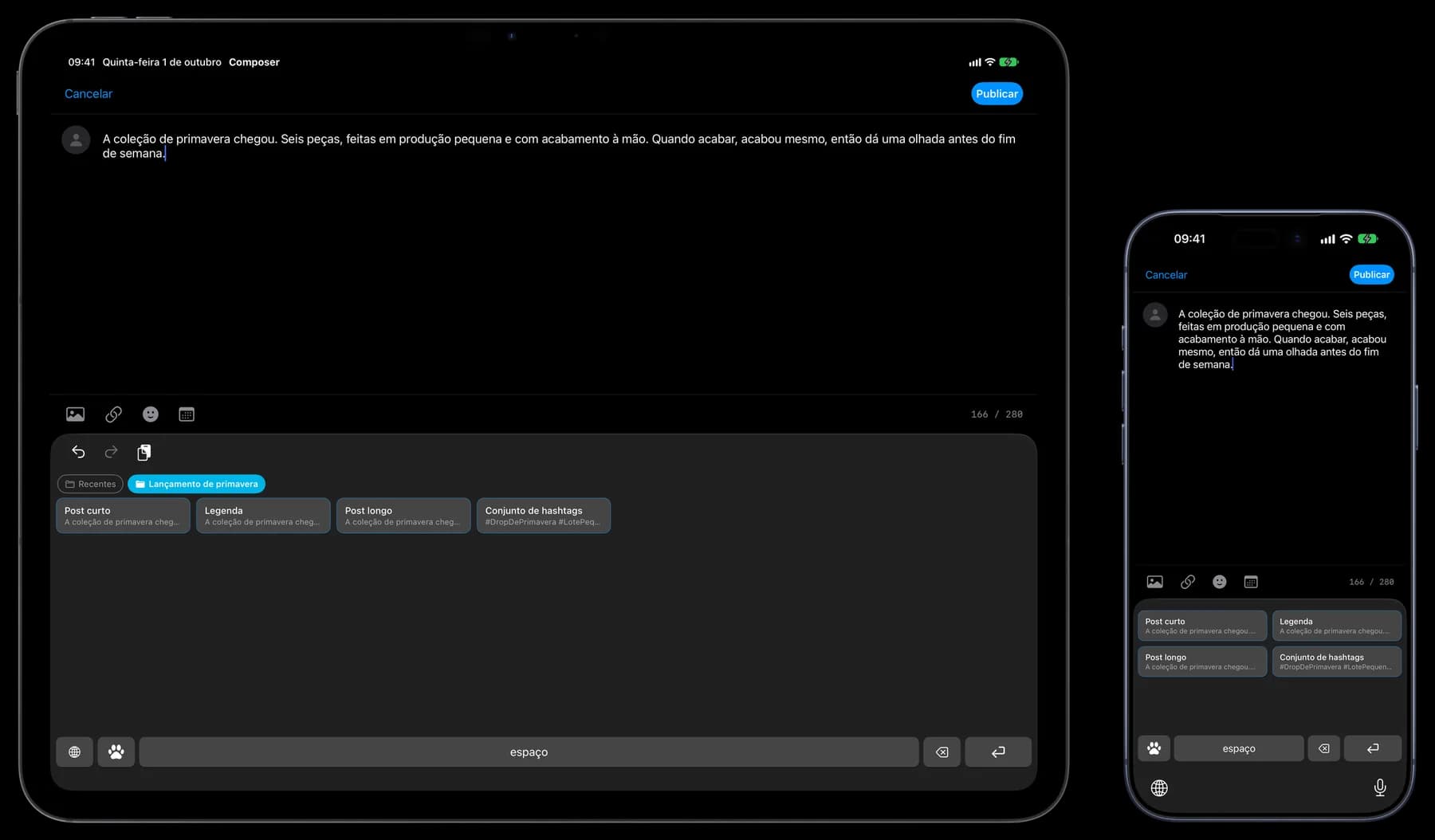This screenshot has height=840, width=1435.
Task: Tap Cancelar on the iPhone
Action: (1166, 275)
